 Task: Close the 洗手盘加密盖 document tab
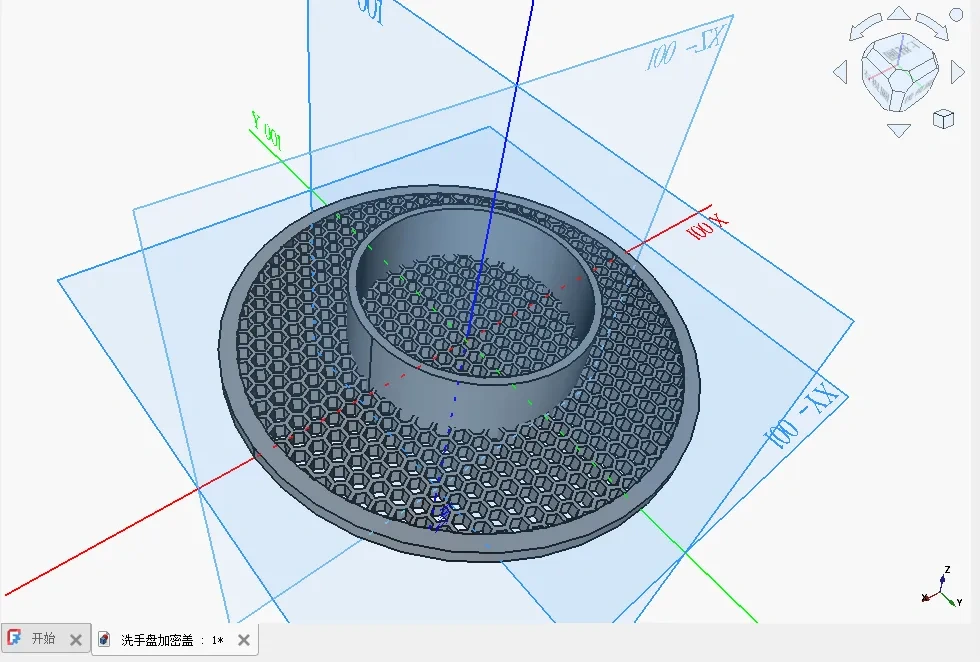coord(243,640)
